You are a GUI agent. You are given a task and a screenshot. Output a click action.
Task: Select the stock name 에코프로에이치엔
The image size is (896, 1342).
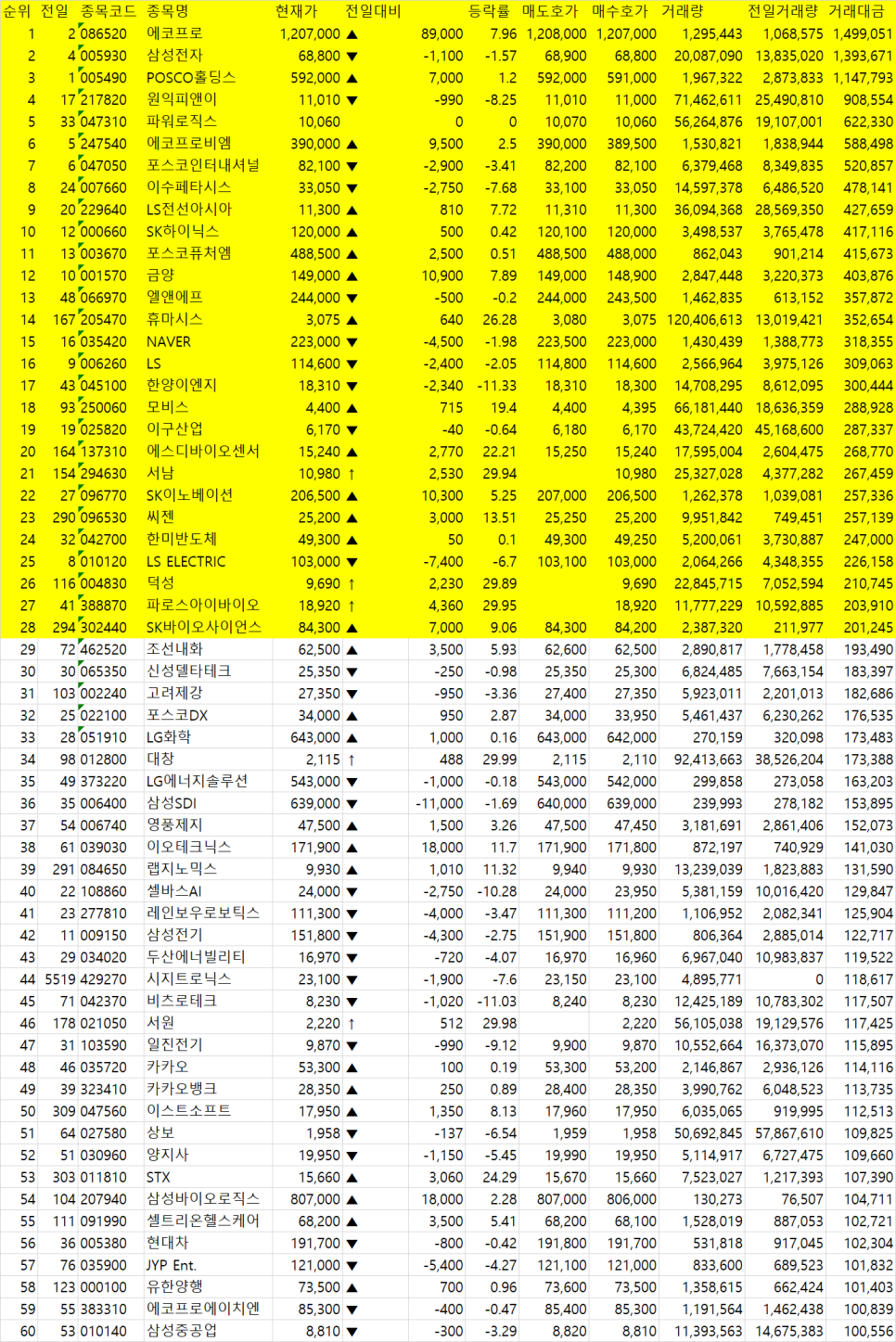(x=203, y=1310)
